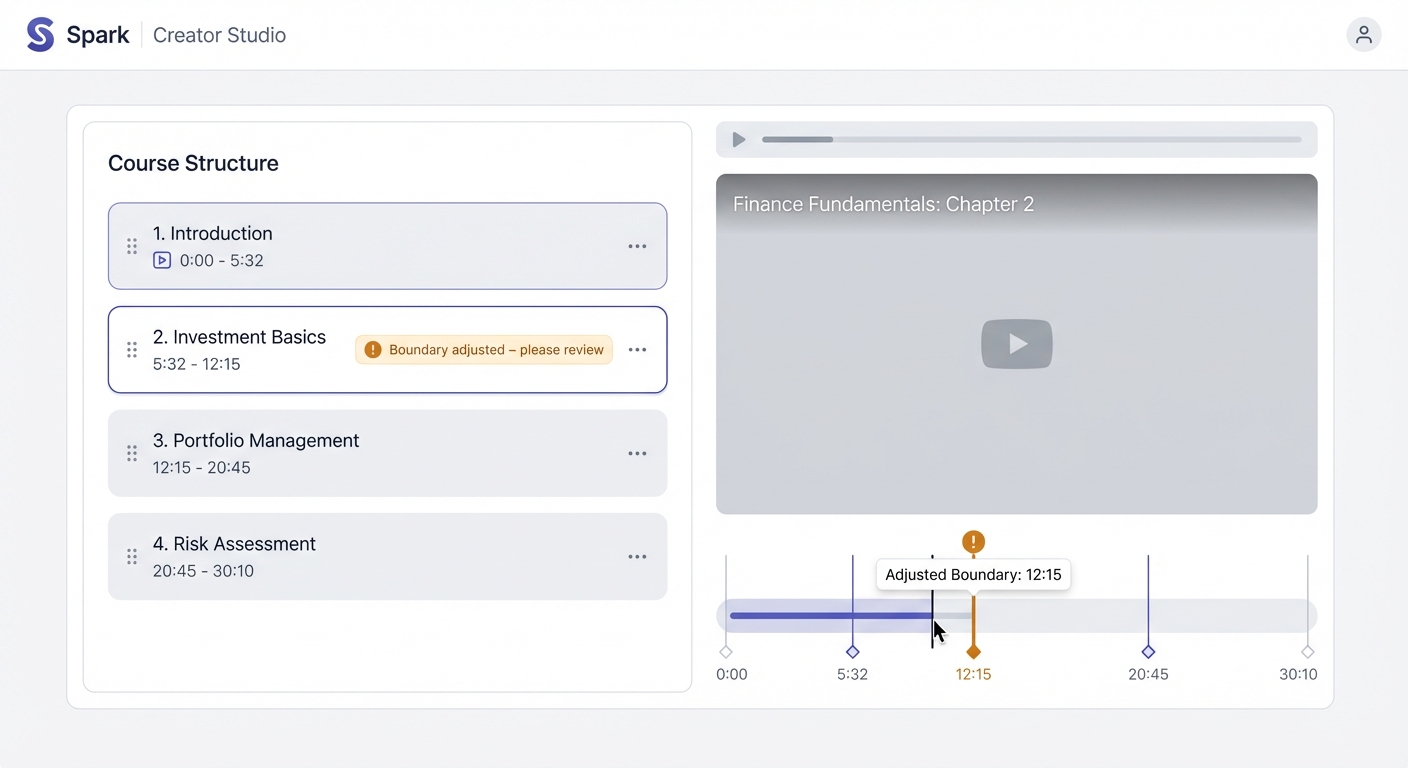This screenshot has height=768, width=1408.
Task: Open the user profile avatar menu
Action: point(1364,35)
